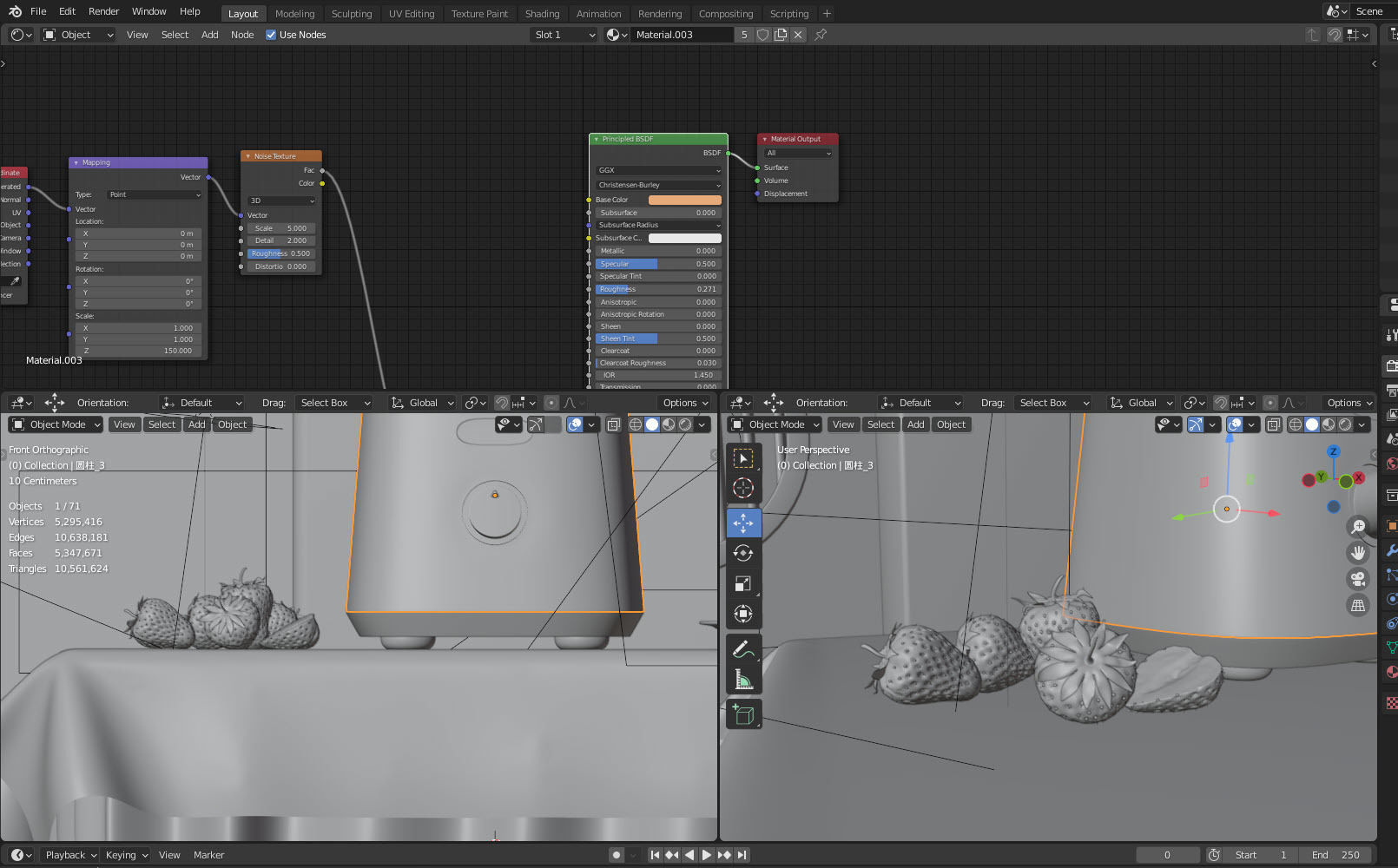
Task: Select the Add Cube tool
Action: 743,714
